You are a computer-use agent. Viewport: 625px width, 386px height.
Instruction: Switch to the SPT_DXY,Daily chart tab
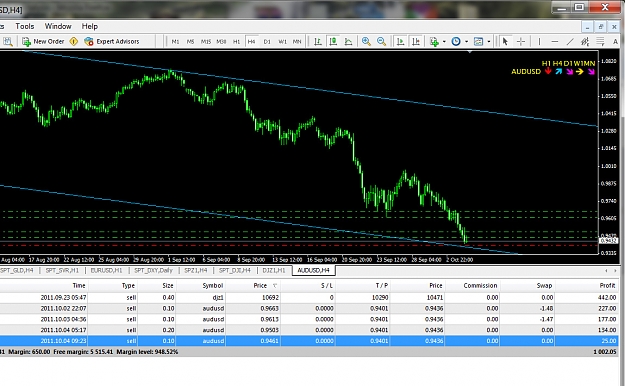(153, 270)
